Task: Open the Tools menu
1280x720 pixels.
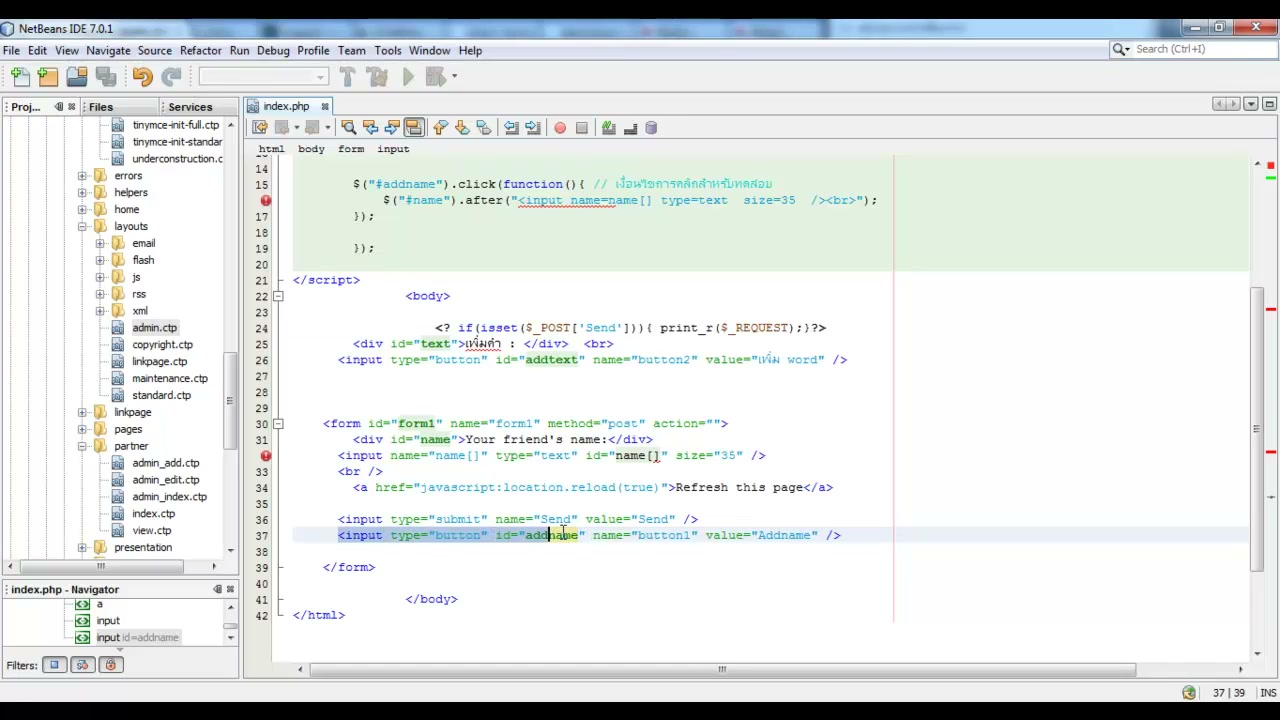Action: pyautogui.click(x=388, y=50)
